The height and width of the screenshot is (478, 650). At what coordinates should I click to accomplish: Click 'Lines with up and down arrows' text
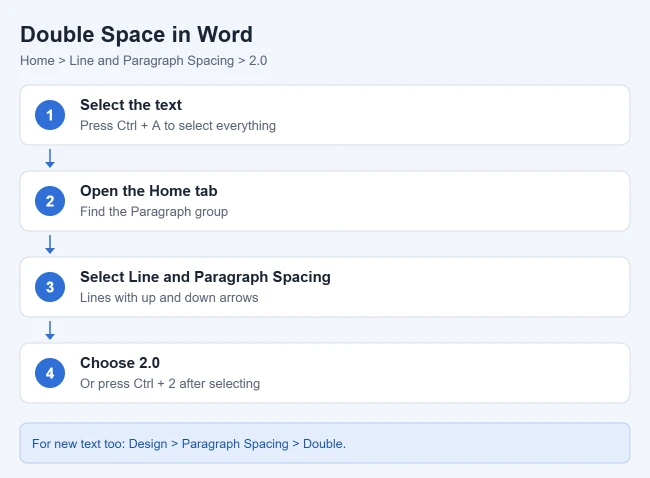pyautogui.click(x=169, y=298)
